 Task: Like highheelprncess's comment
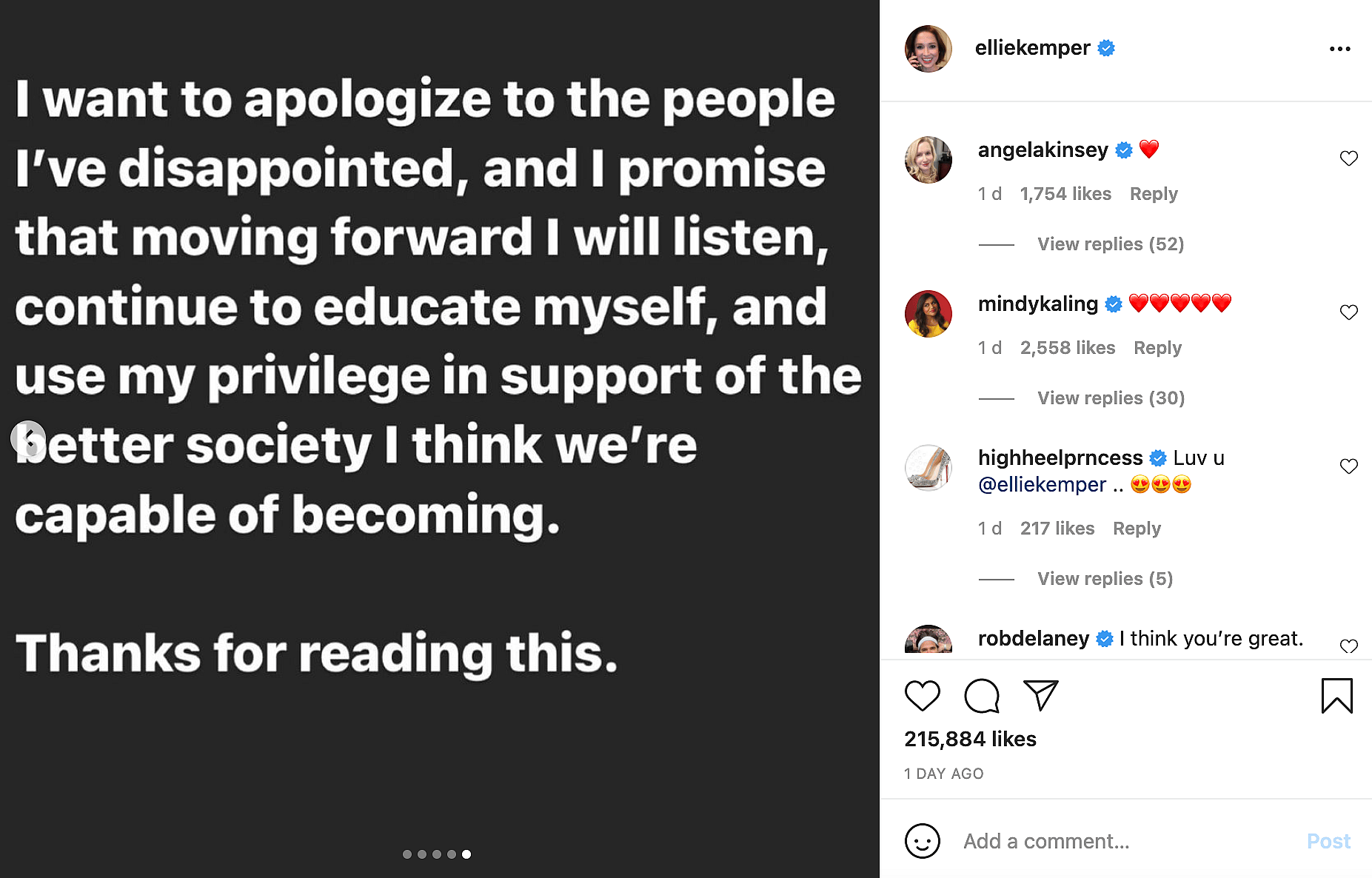1348,466
